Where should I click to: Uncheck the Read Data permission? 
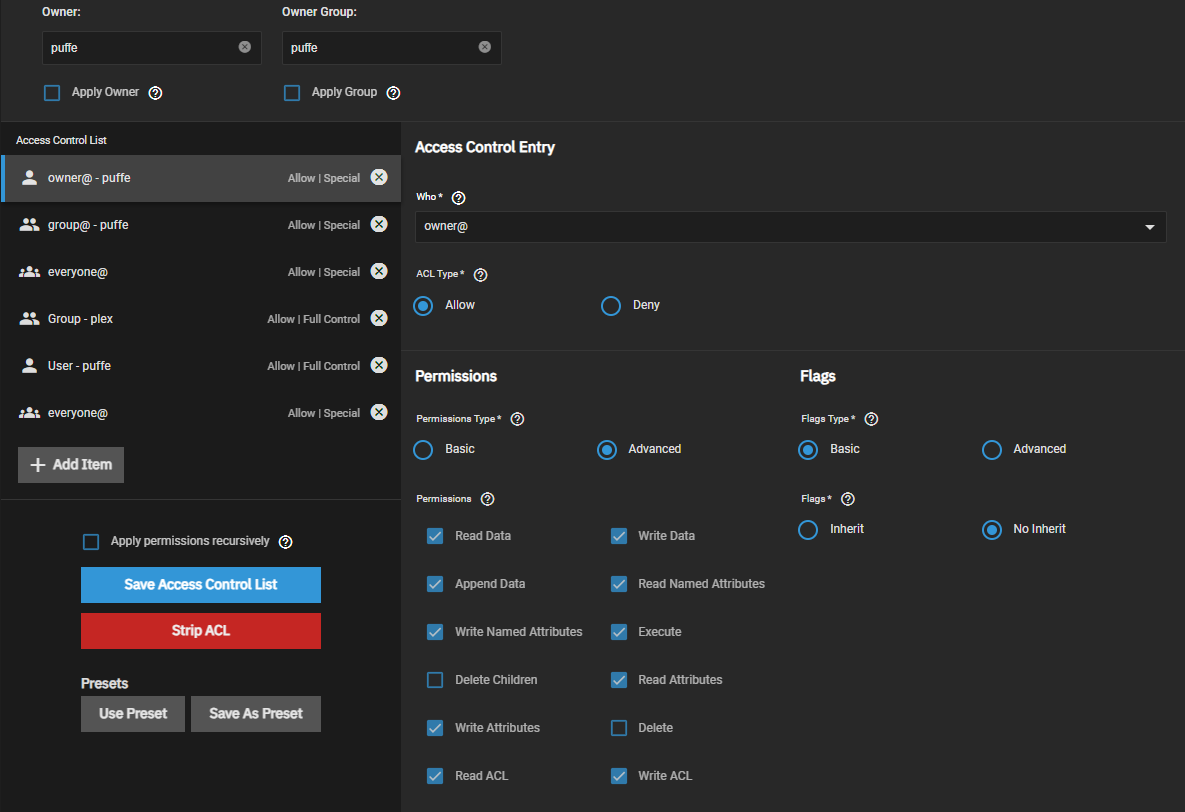click(435, 536)
